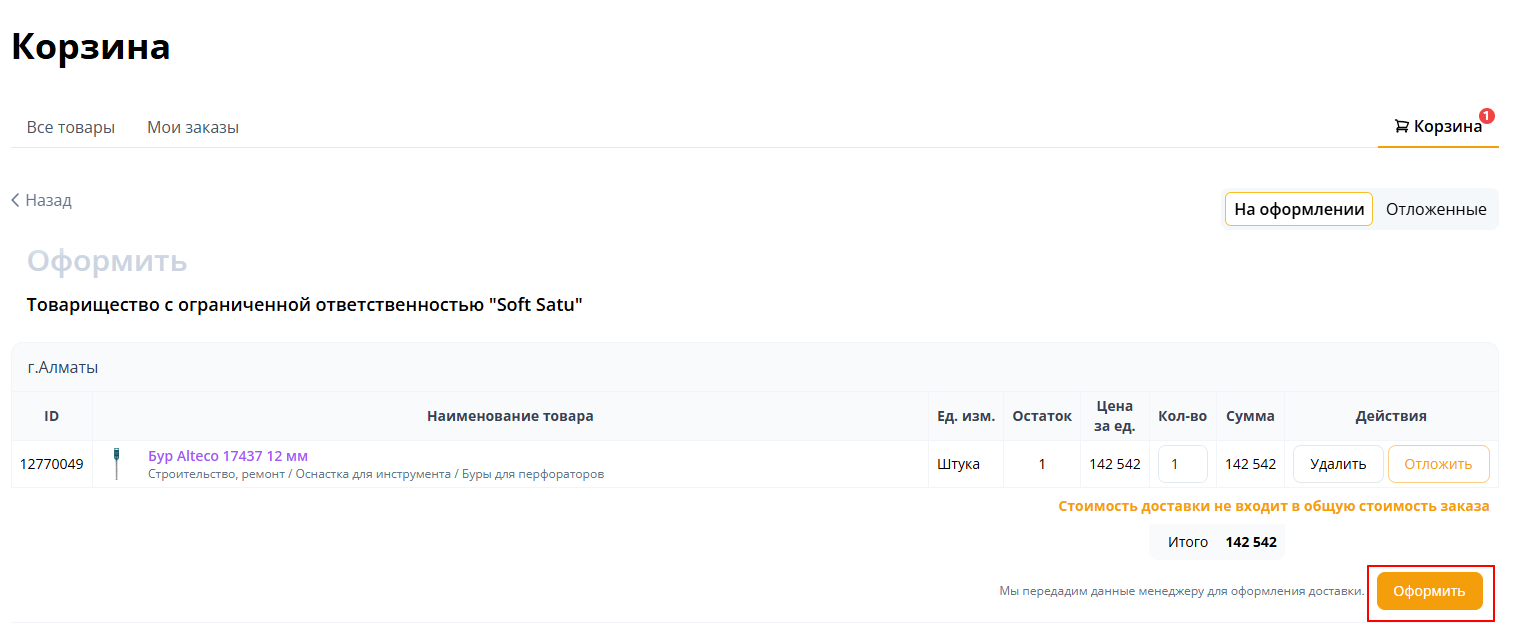The image size is (1521, 637).
Task: Go back using Назад link
Action: pyautogui.click(x=42, y=200)
